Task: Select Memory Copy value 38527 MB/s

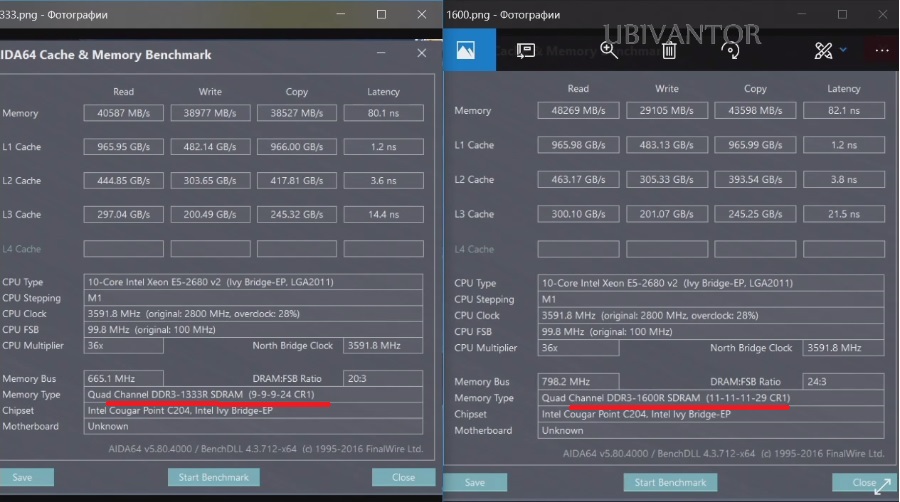Action: (297, 113)
